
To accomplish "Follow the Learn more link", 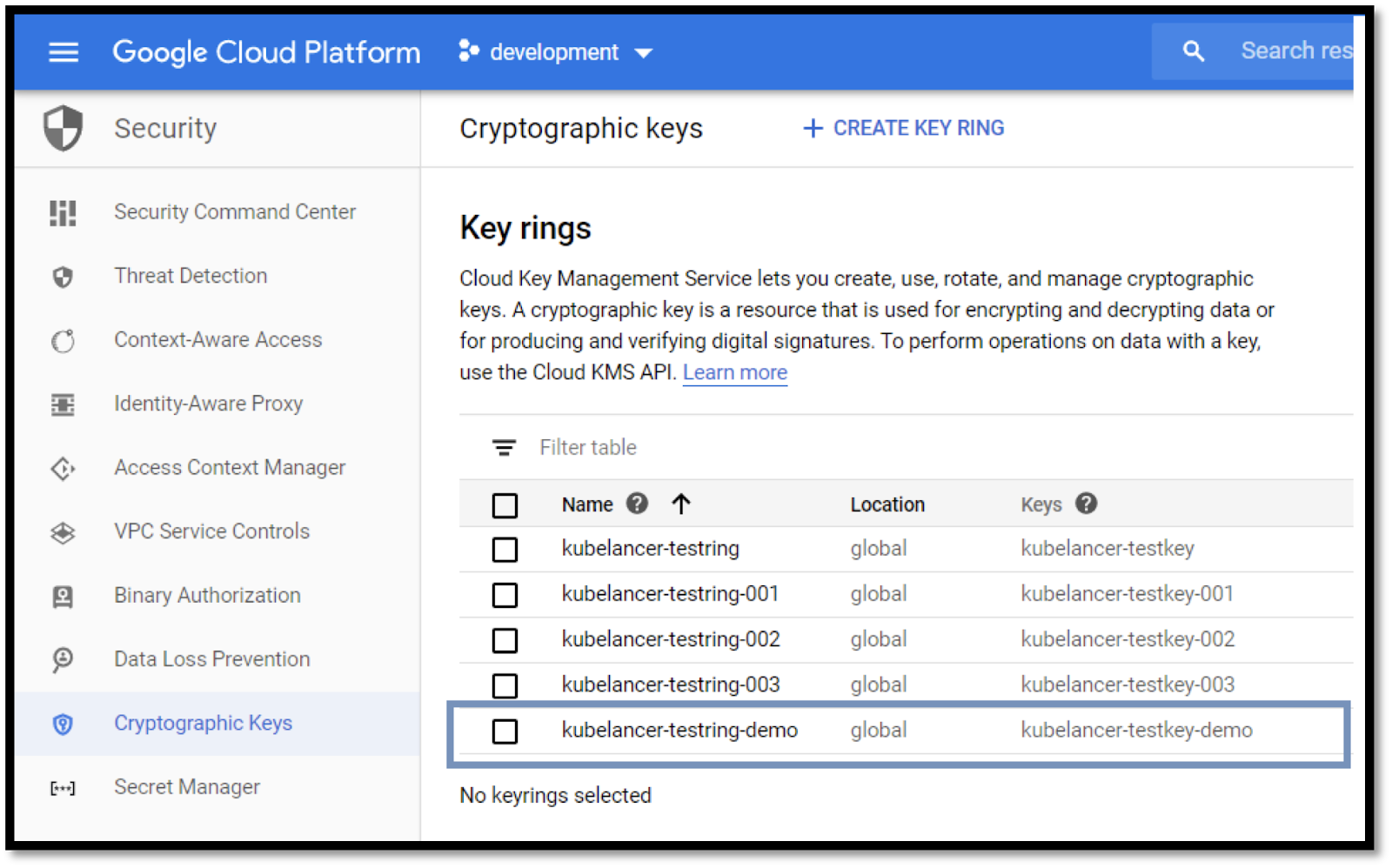I will 734,373.
